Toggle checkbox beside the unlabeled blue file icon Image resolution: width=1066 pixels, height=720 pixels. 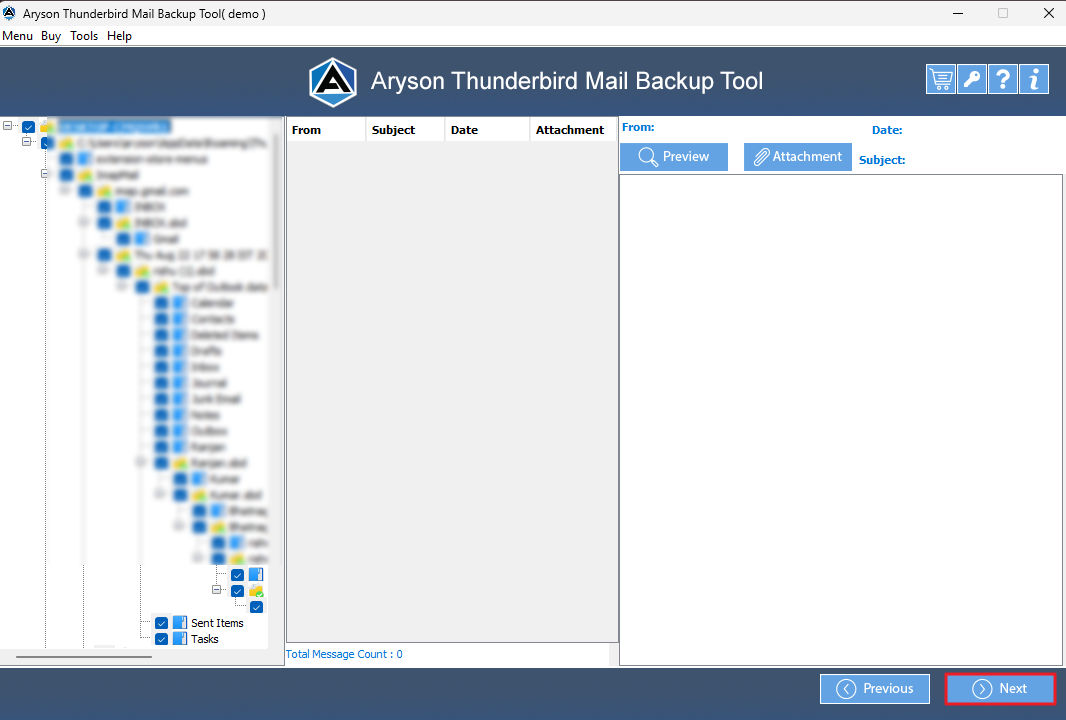(x=237, y=575)
